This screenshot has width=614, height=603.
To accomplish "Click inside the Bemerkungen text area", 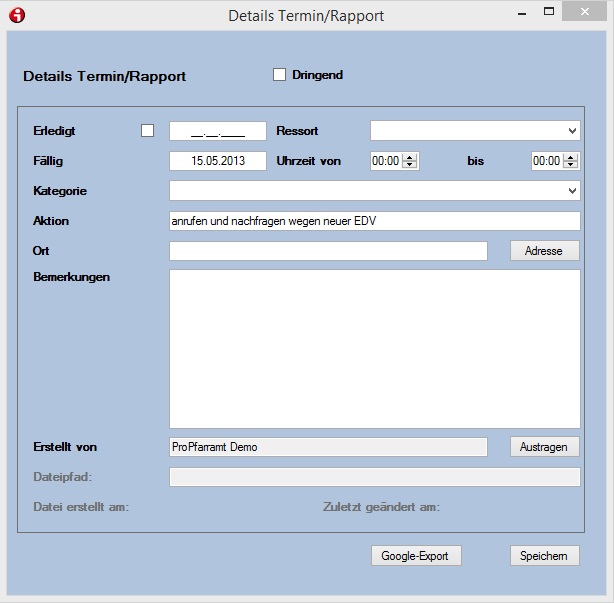I will pyautogui.click(x=374, y=349).
